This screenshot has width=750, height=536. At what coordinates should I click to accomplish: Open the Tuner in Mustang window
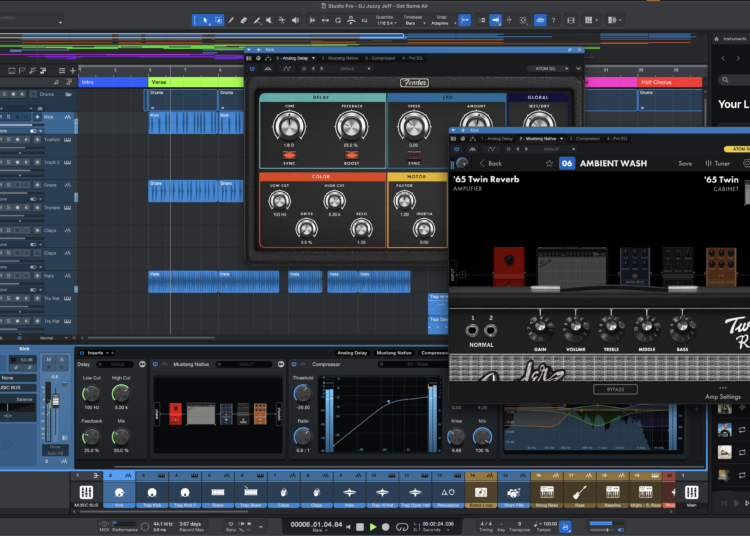tap(717, 164)
